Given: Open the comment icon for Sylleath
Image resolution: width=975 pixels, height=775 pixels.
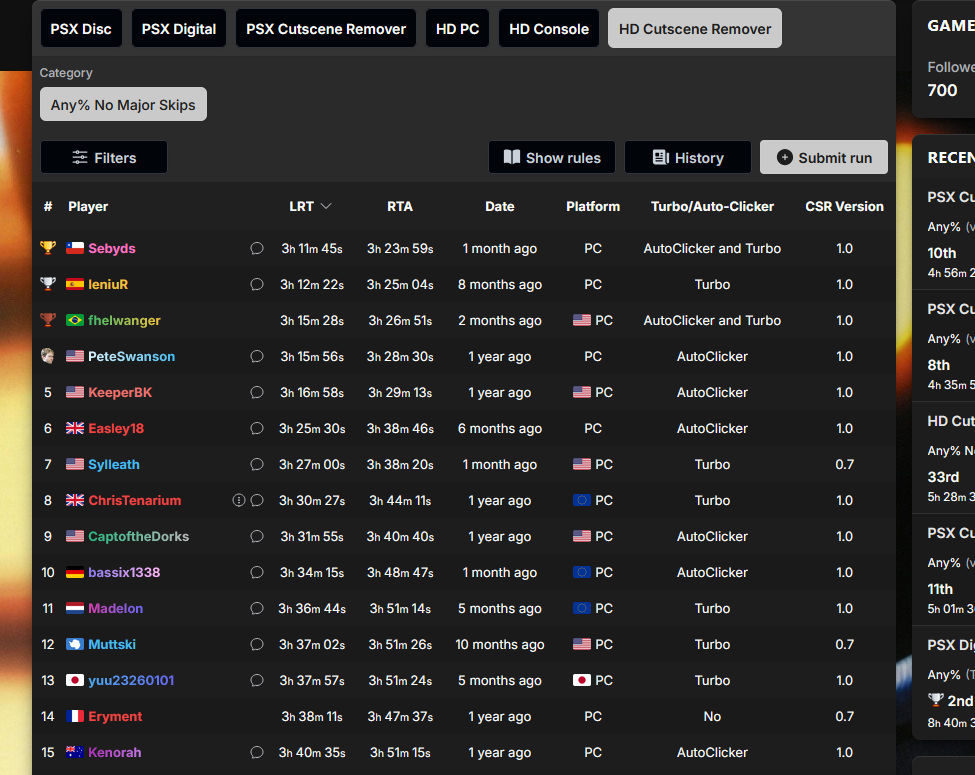Looking at the screenshot, I should pyautogui.click(x=257, y=465).
